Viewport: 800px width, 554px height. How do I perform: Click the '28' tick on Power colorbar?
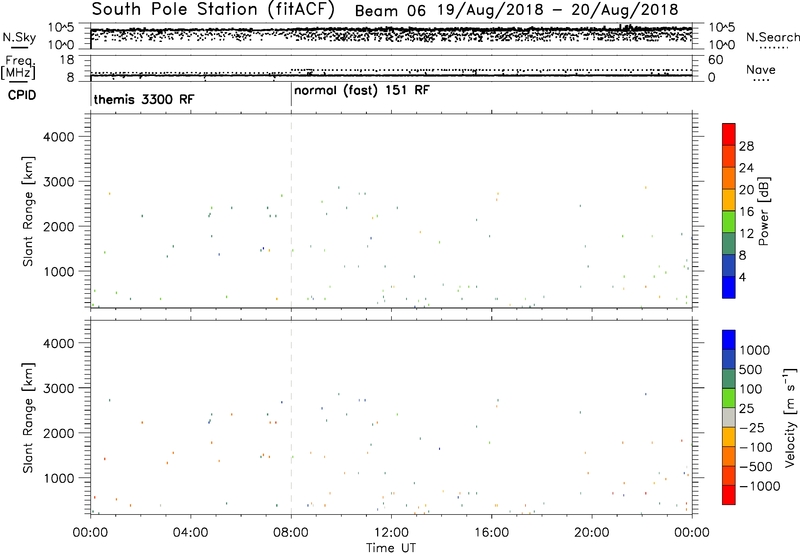coord(746,146)
